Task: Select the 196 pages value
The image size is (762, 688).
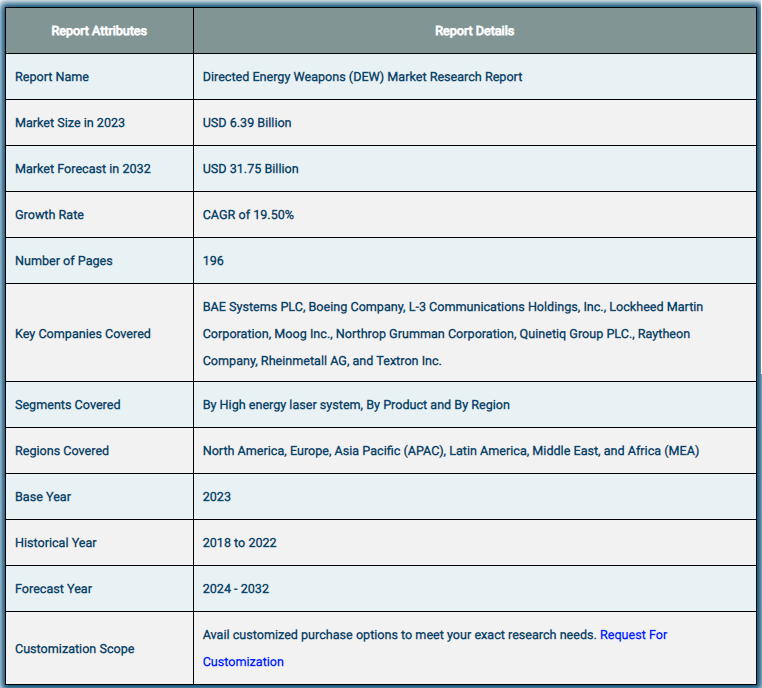Action: point(213,261)
